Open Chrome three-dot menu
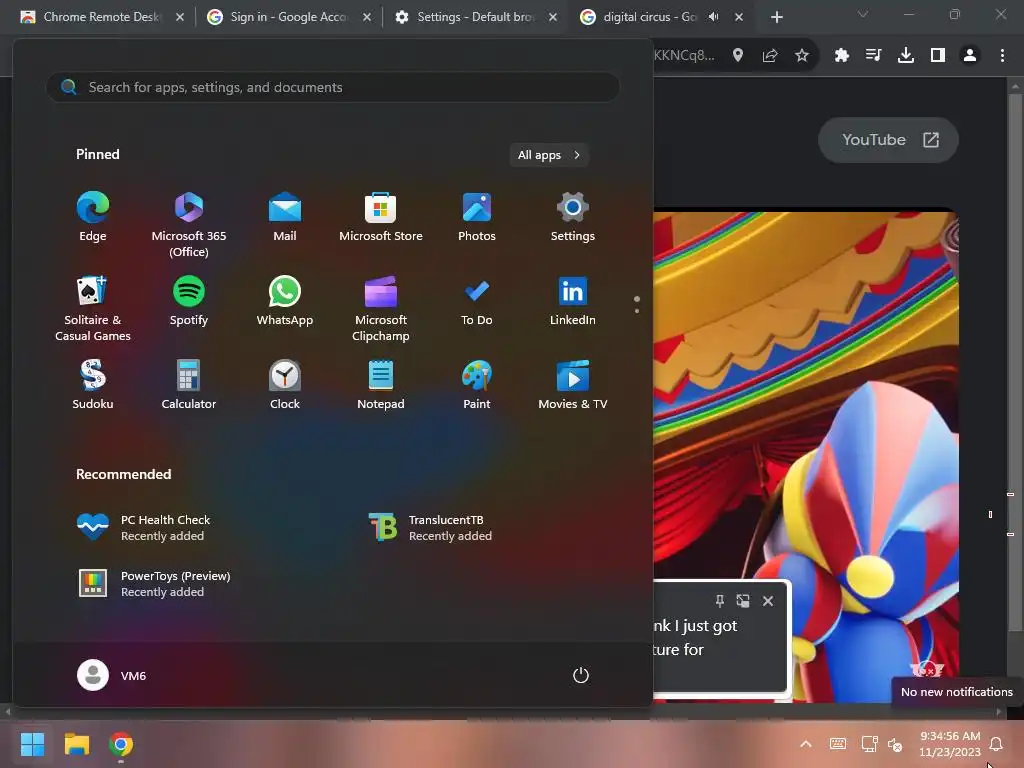 1002,56
